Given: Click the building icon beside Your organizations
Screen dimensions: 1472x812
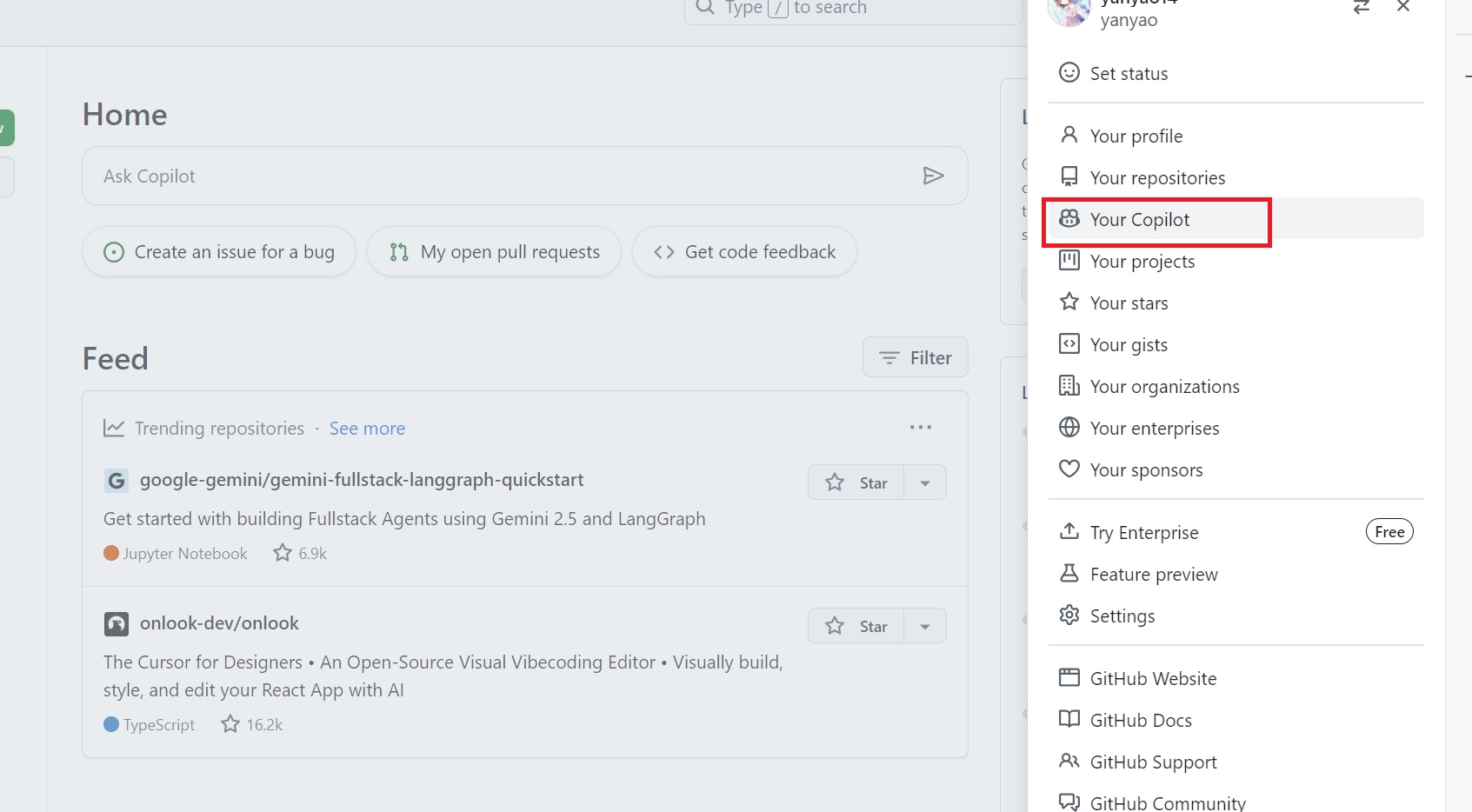Looking at the screenshot, I should (1069, 385).
